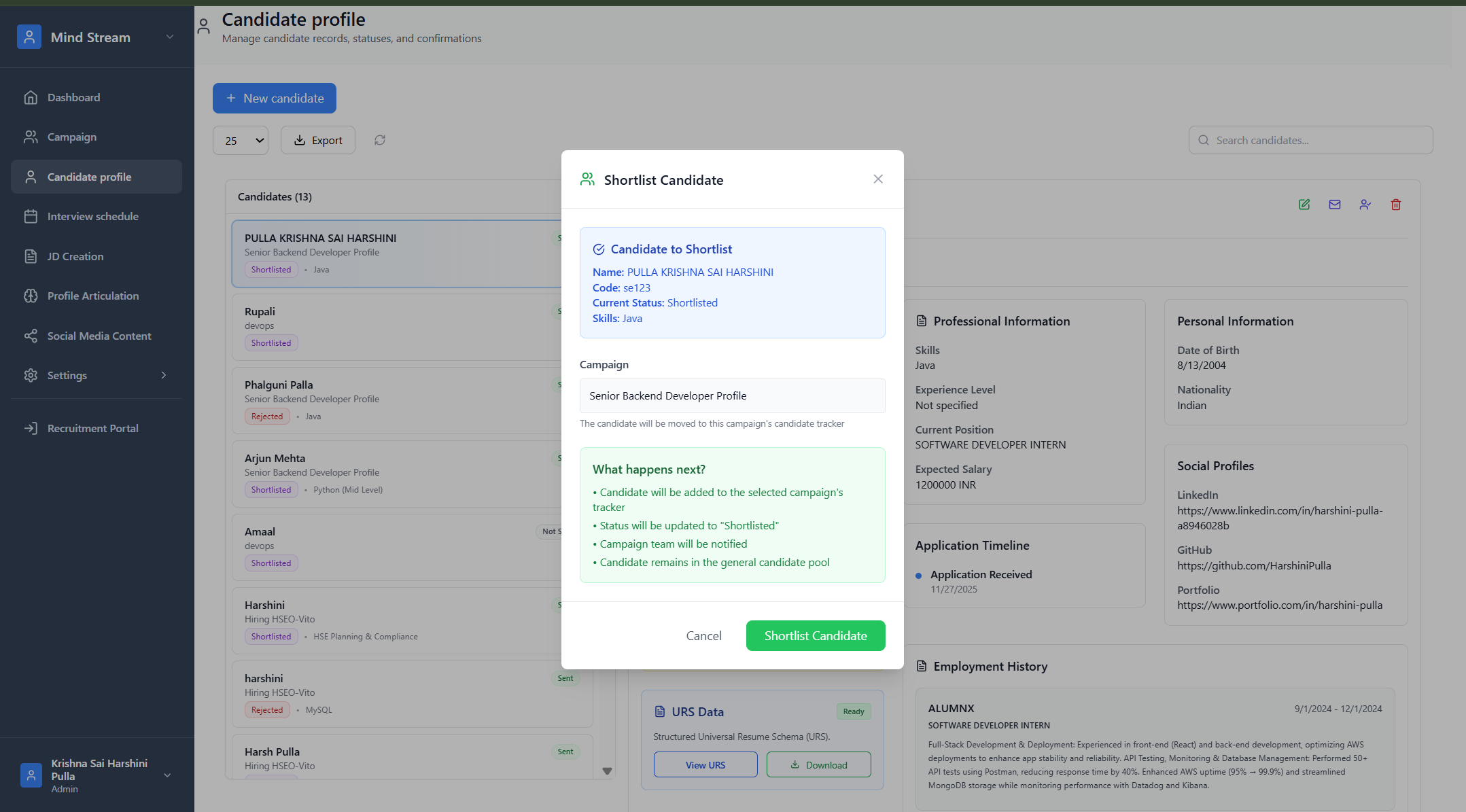This screenshot has height=812, width=1466.
Task: Click the Export button
Action: 318,140
